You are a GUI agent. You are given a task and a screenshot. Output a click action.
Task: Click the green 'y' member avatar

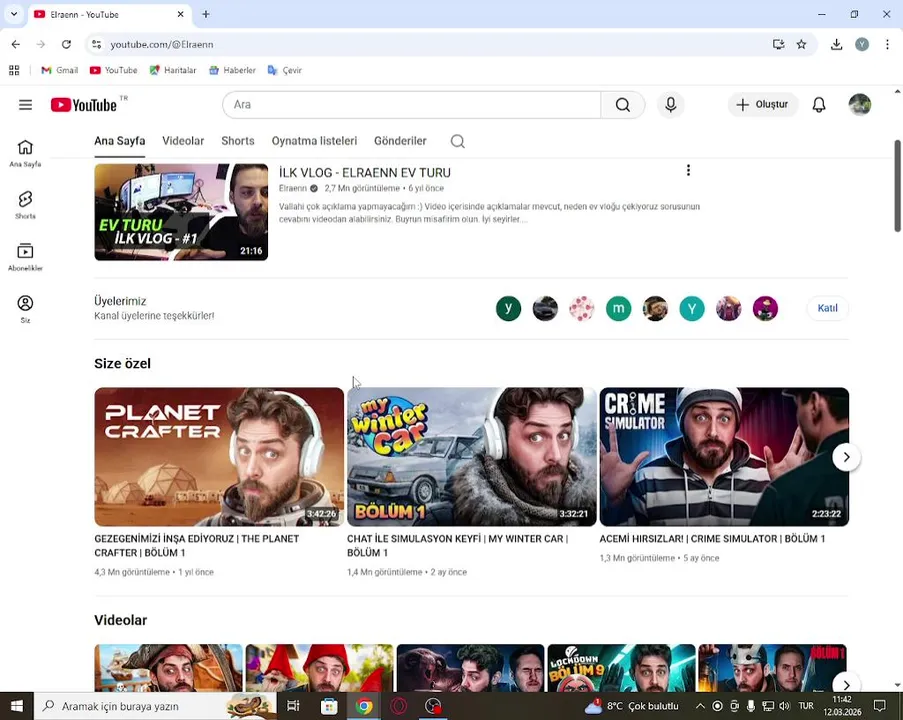509,308
